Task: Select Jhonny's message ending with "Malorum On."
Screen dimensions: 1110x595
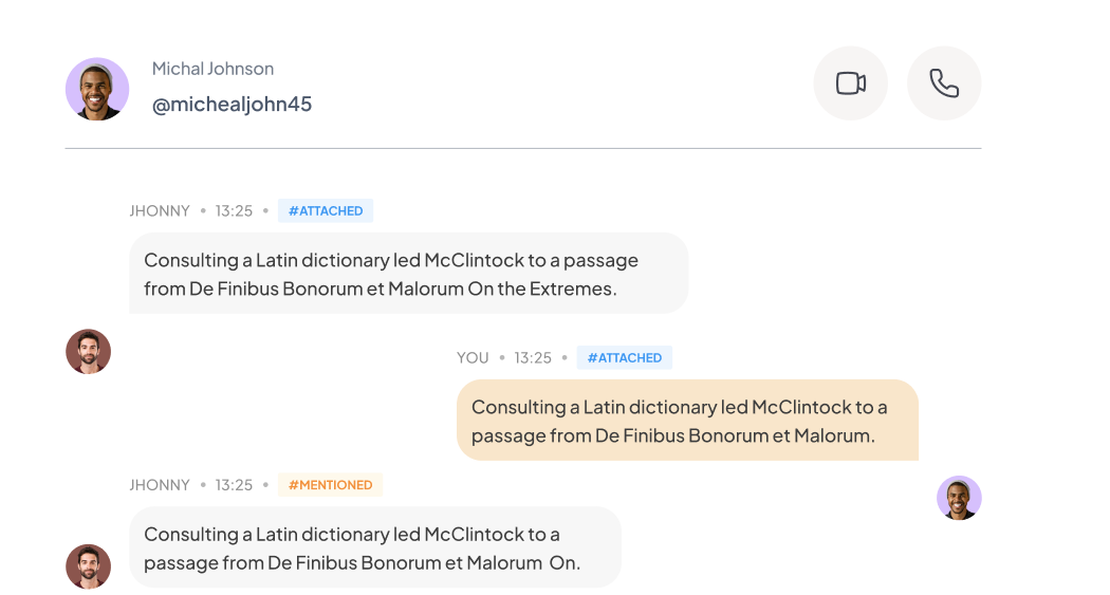Action: coord(375,548)
